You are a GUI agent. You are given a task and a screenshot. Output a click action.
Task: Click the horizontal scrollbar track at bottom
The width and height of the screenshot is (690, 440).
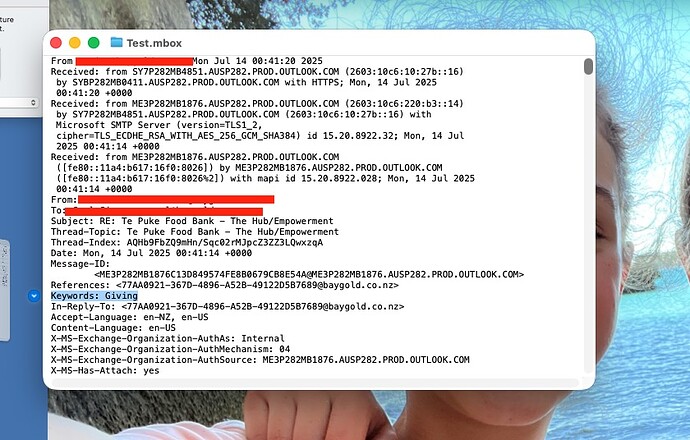tap(315, 383)
